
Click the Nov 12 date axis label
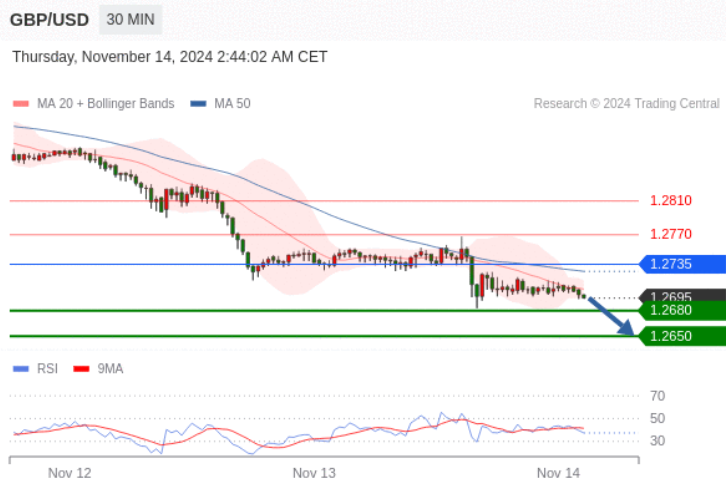[x=69, y=473]
